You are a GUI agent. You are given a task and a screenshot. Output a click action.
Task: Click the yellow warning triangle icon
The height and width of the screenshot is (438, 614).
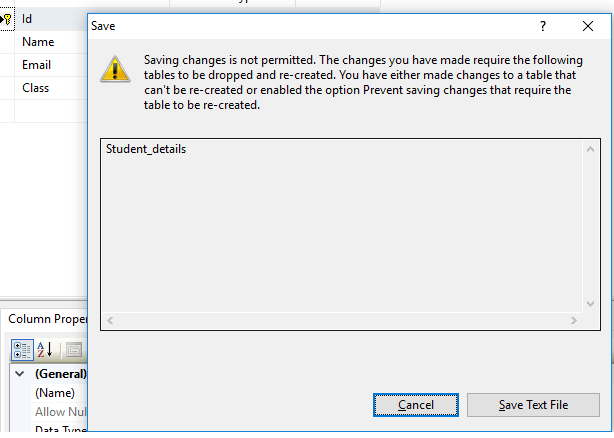(x=115, y=70)
